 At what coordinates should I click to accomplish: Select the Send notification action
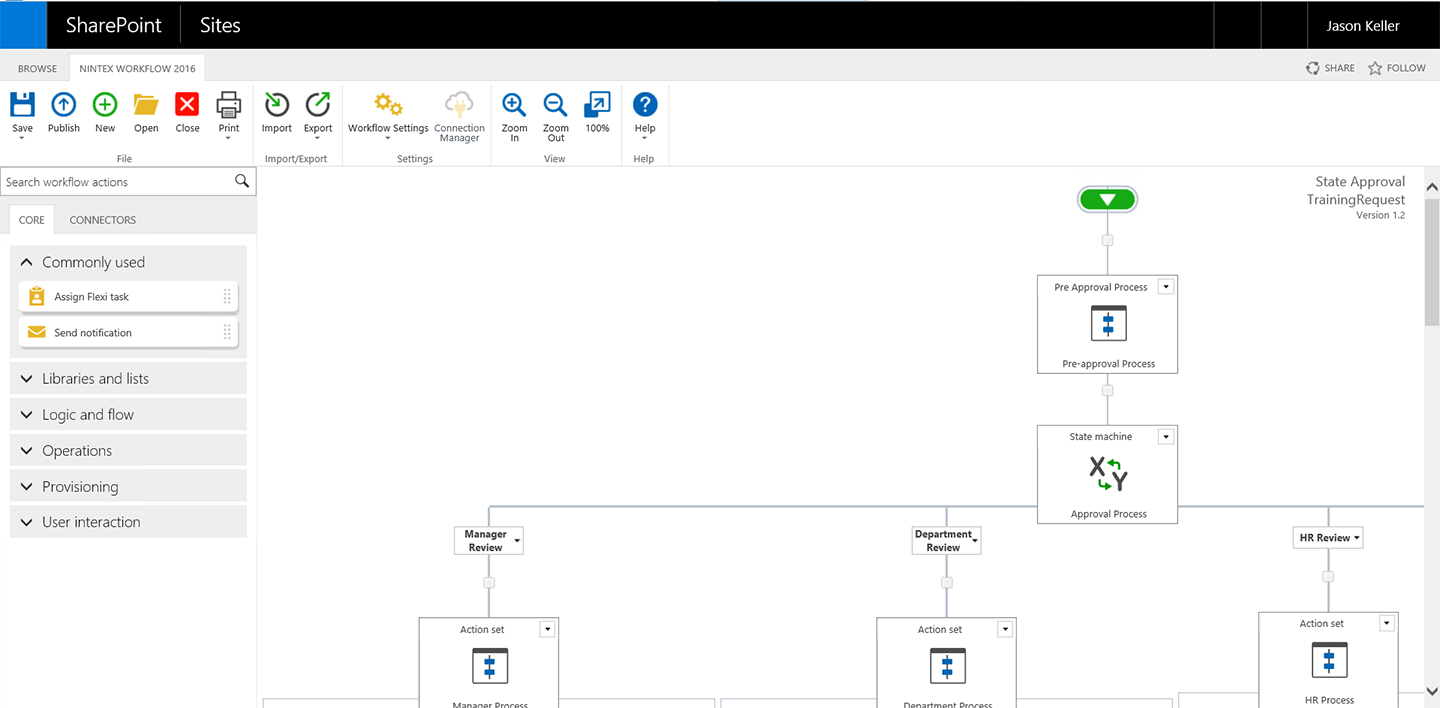pos(128,333)
